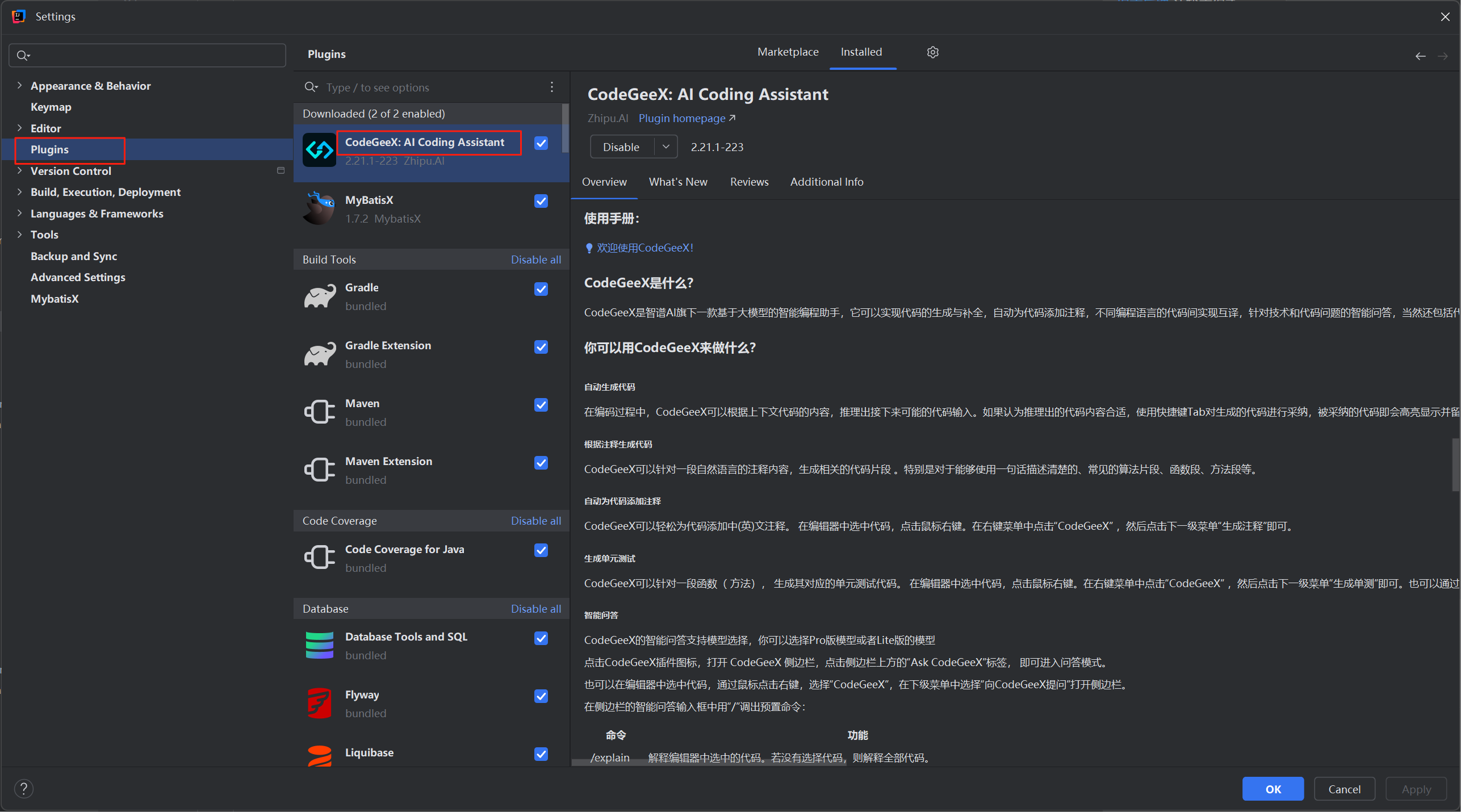Click the plugins settings gear icon

click(932, 52)
